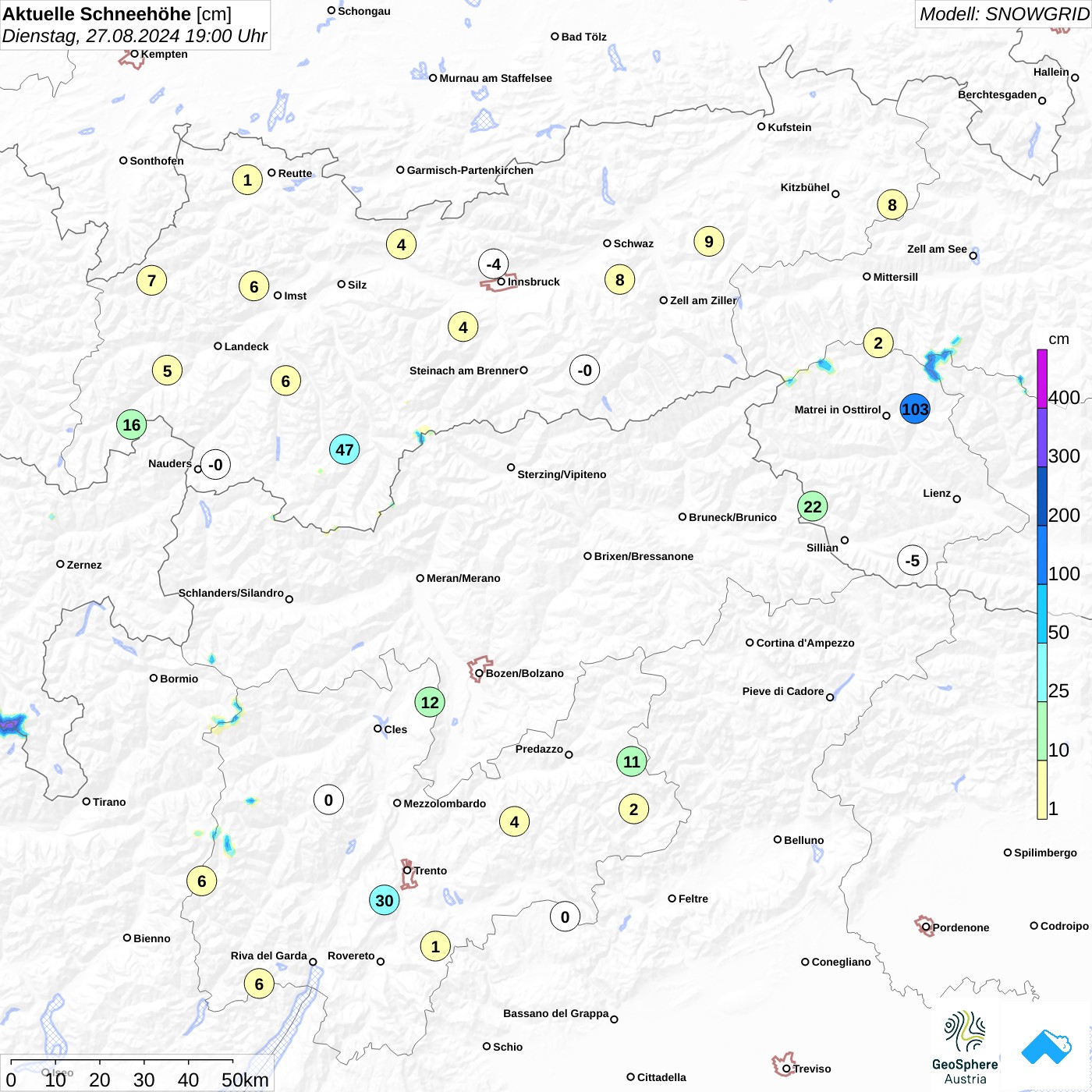Pick the cyan 50 cm legend color
Image resolution: width=1092 pixels, height=1092 pixels.
pyautogui.click(x=1042, y=613)
